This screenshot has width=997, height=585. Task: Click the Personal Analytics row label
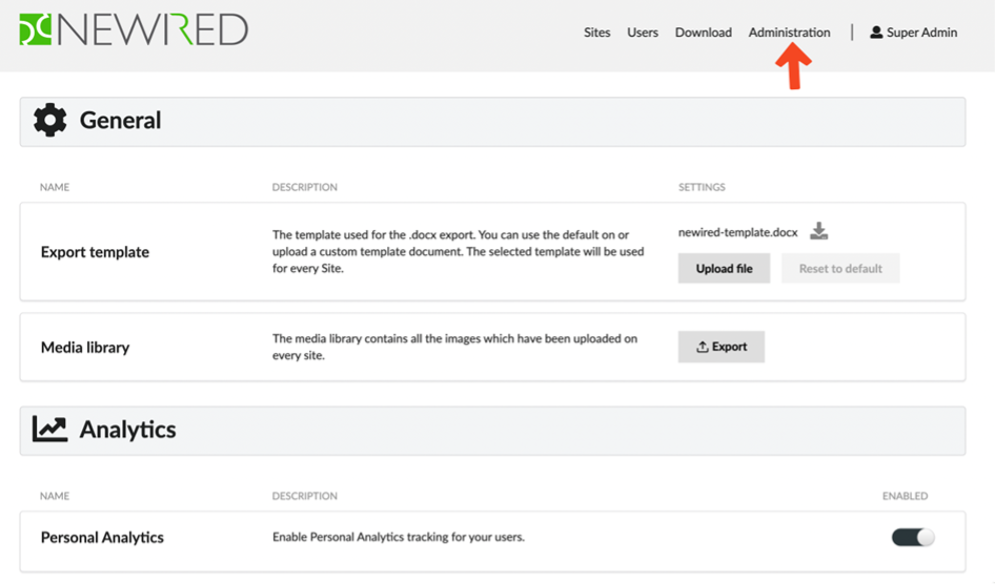[102, 537]
